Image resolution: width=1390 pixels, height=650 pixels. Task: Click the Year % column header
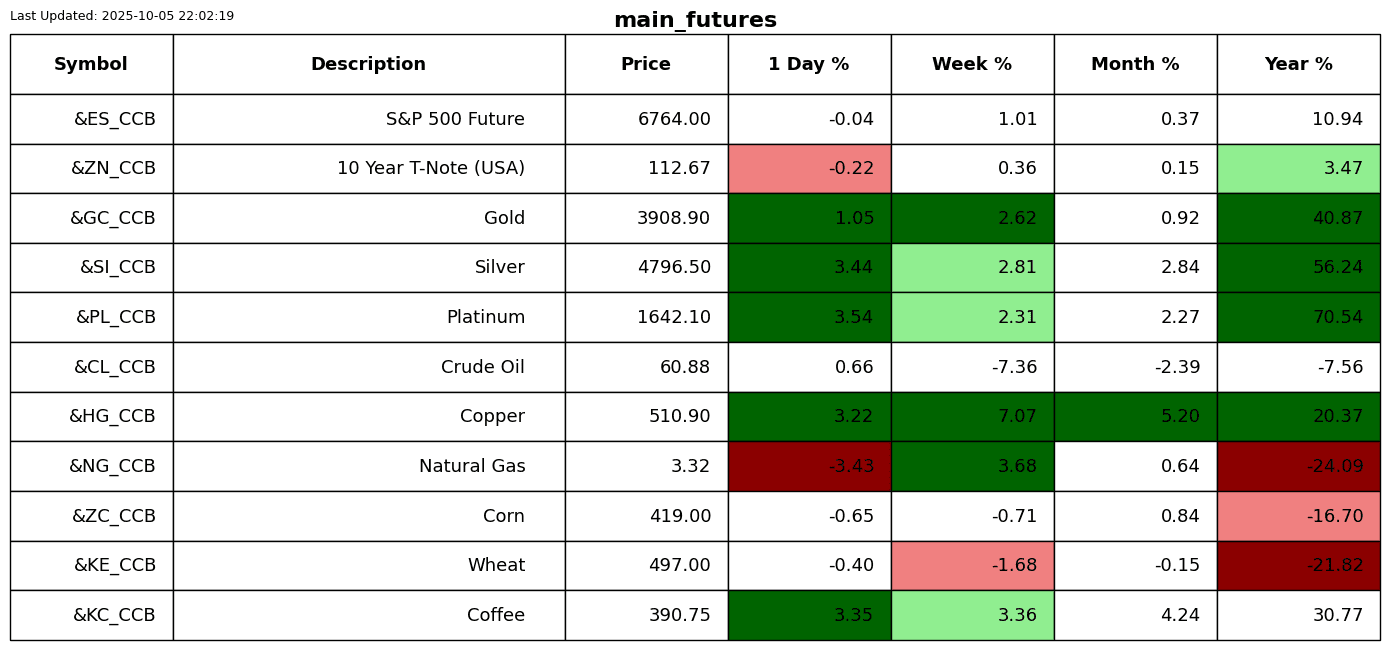pos(1298,64)
